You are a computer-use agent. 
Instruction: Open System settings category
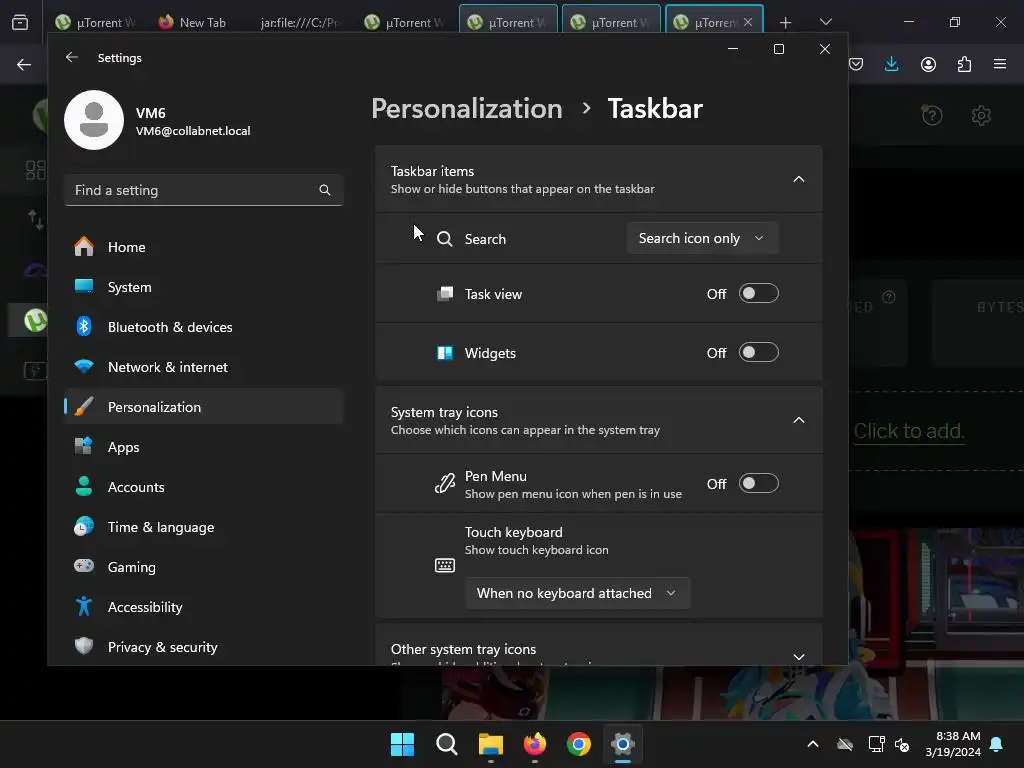pyautogui.click(x=203, y=287)
